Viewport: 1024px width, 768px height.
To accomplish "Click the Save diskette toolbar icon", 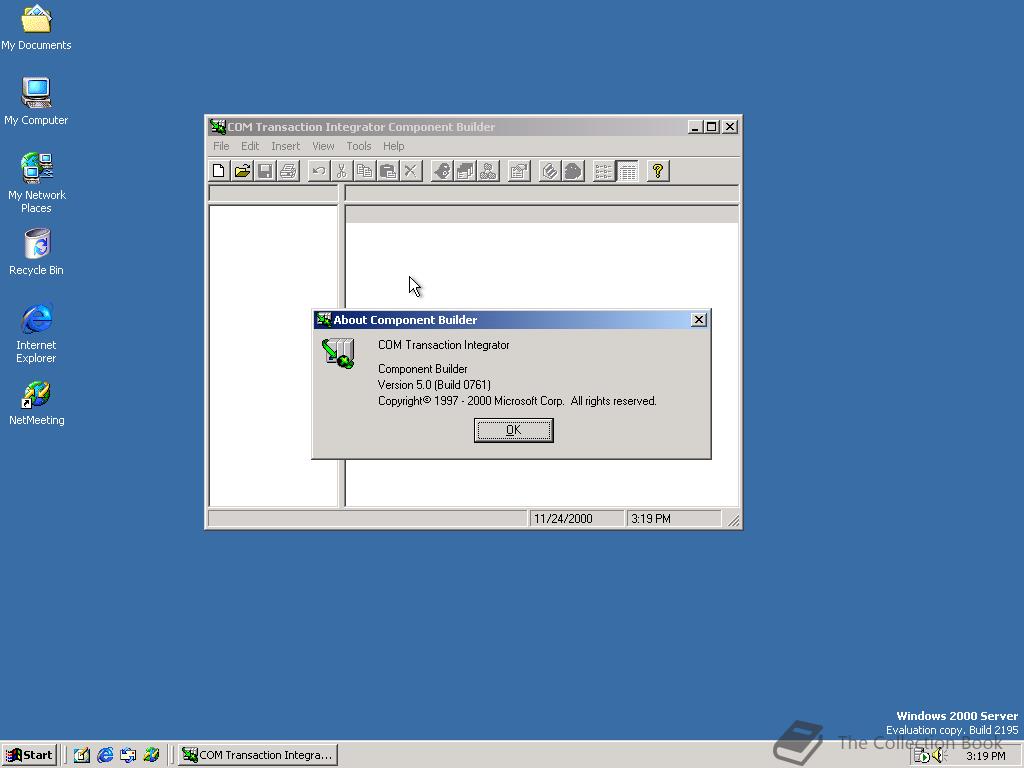I will [265, 171].
